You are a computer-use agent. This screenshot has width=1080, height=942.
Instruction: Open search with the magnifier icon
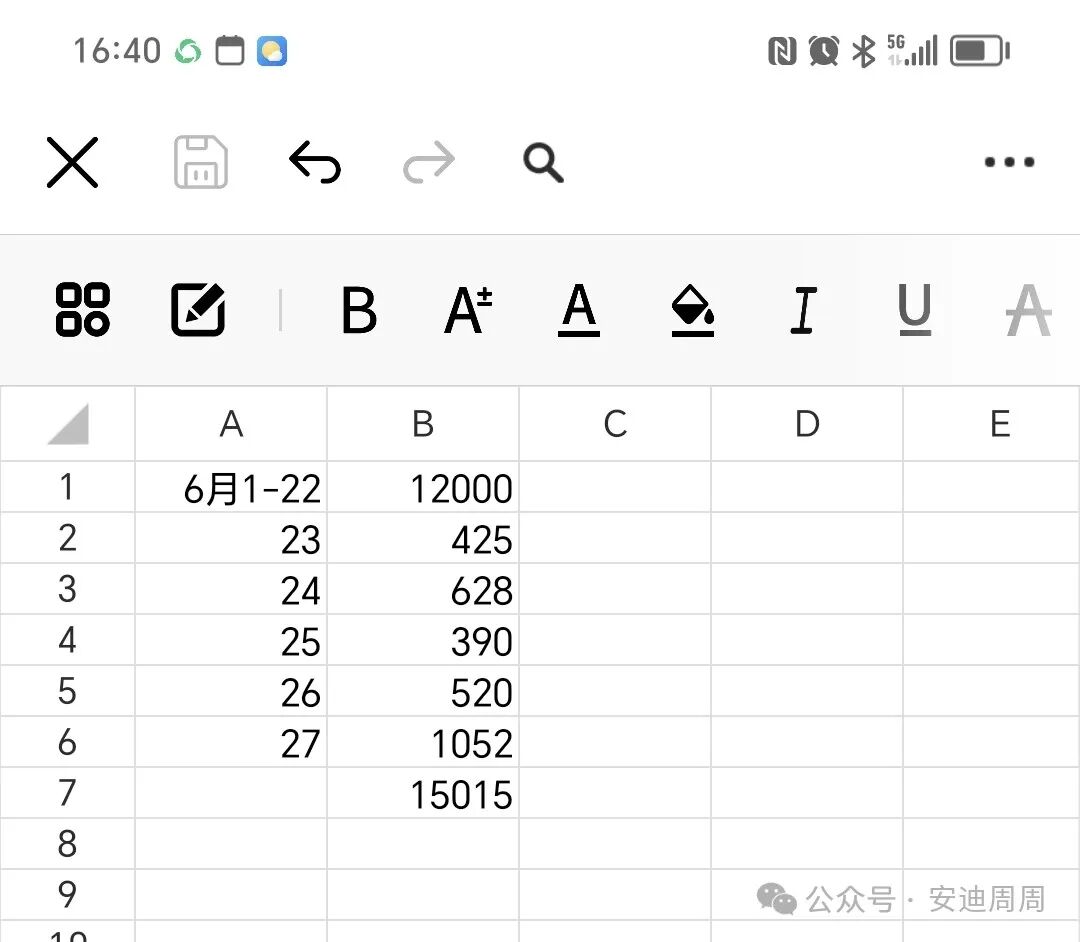pyautogui.click(x=543, y=163)
